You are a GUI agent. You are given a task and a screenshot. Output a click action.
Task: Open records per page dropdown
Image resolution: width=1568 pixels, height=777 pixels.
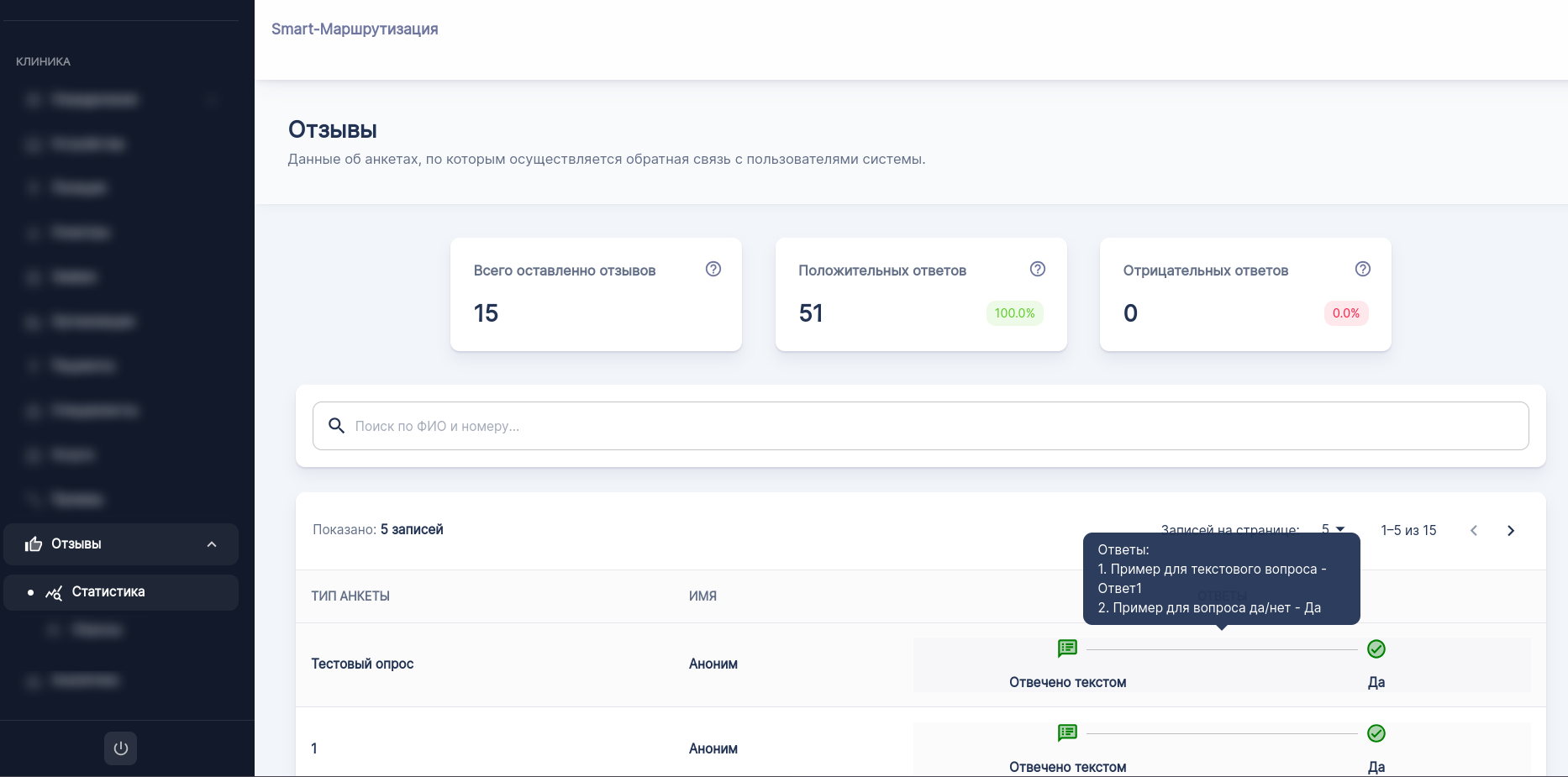coord(1333,529)
